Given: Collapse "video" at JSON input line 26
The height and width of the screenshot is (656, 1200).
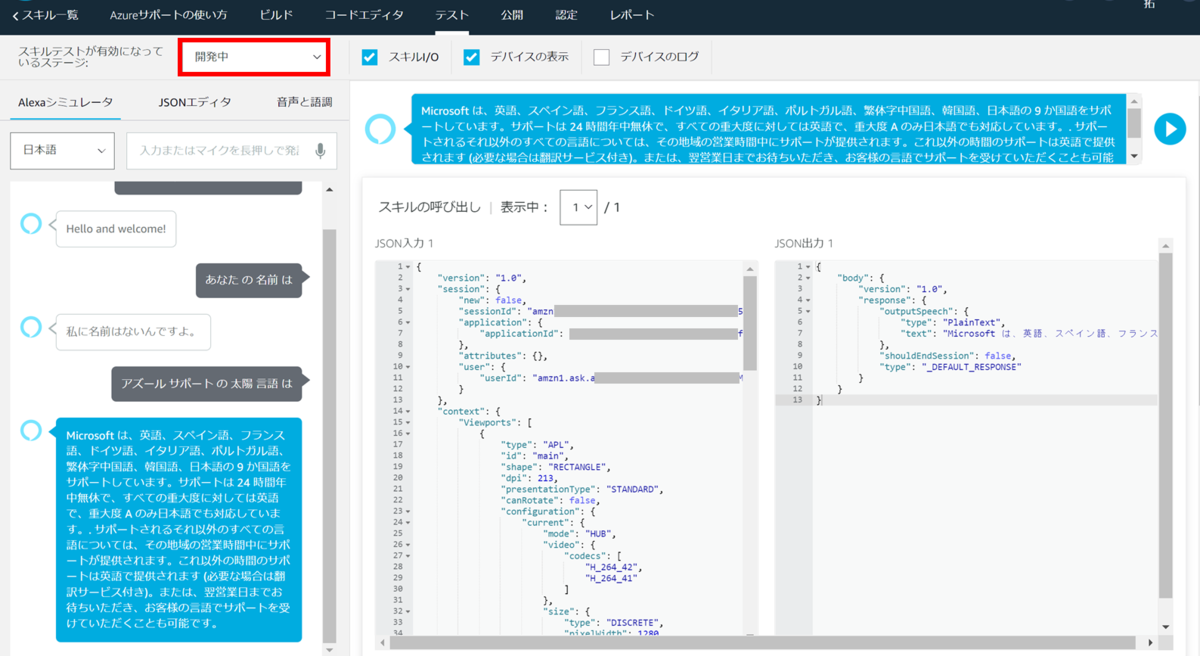Looking at the screenshot, I should (x=408, y=544).
